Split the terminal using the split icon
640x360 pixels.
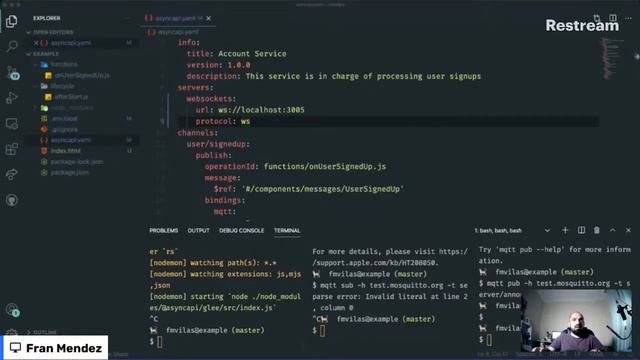tap(581, 230)
